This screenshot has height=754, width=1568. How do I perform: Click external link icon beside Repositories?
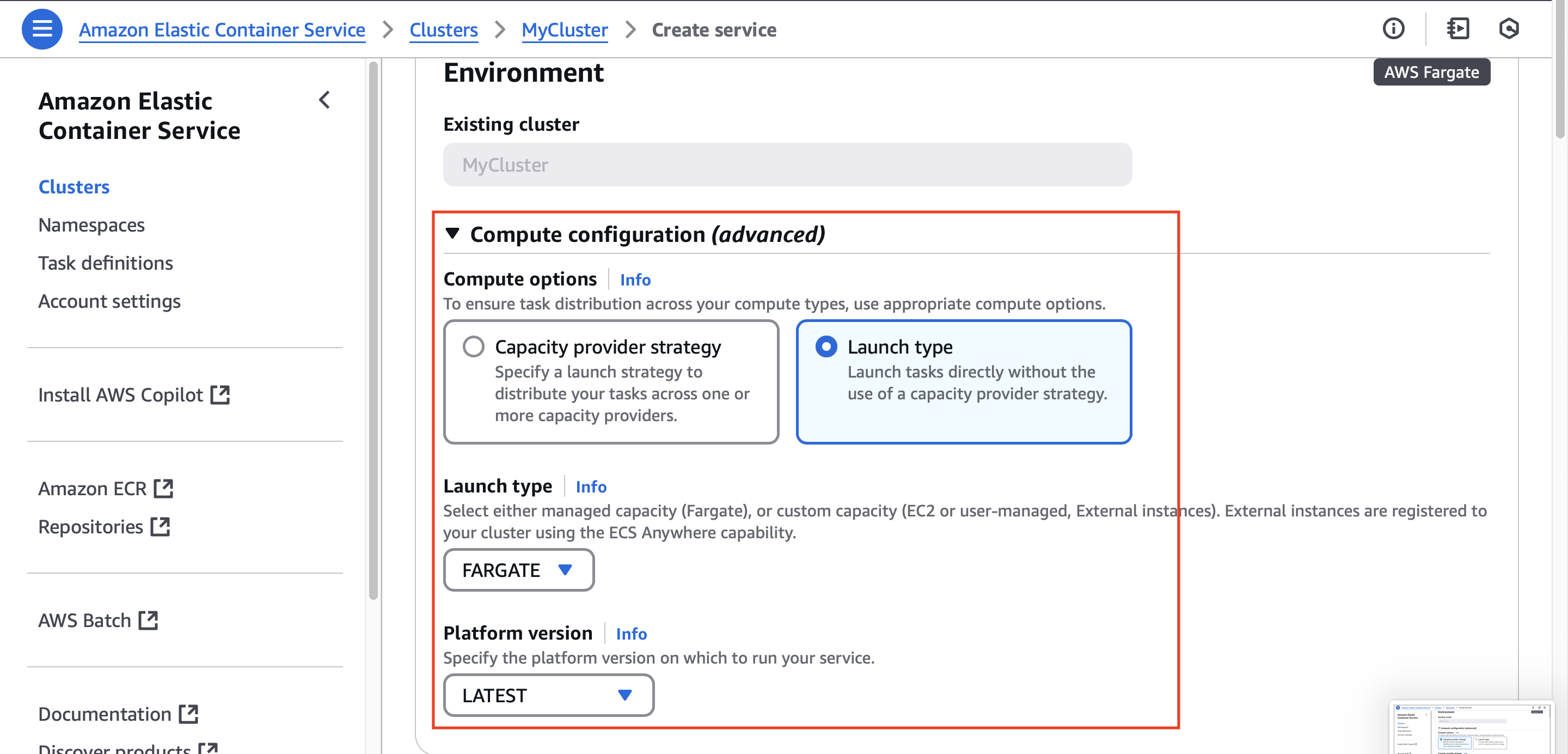(x=160, y=526)
